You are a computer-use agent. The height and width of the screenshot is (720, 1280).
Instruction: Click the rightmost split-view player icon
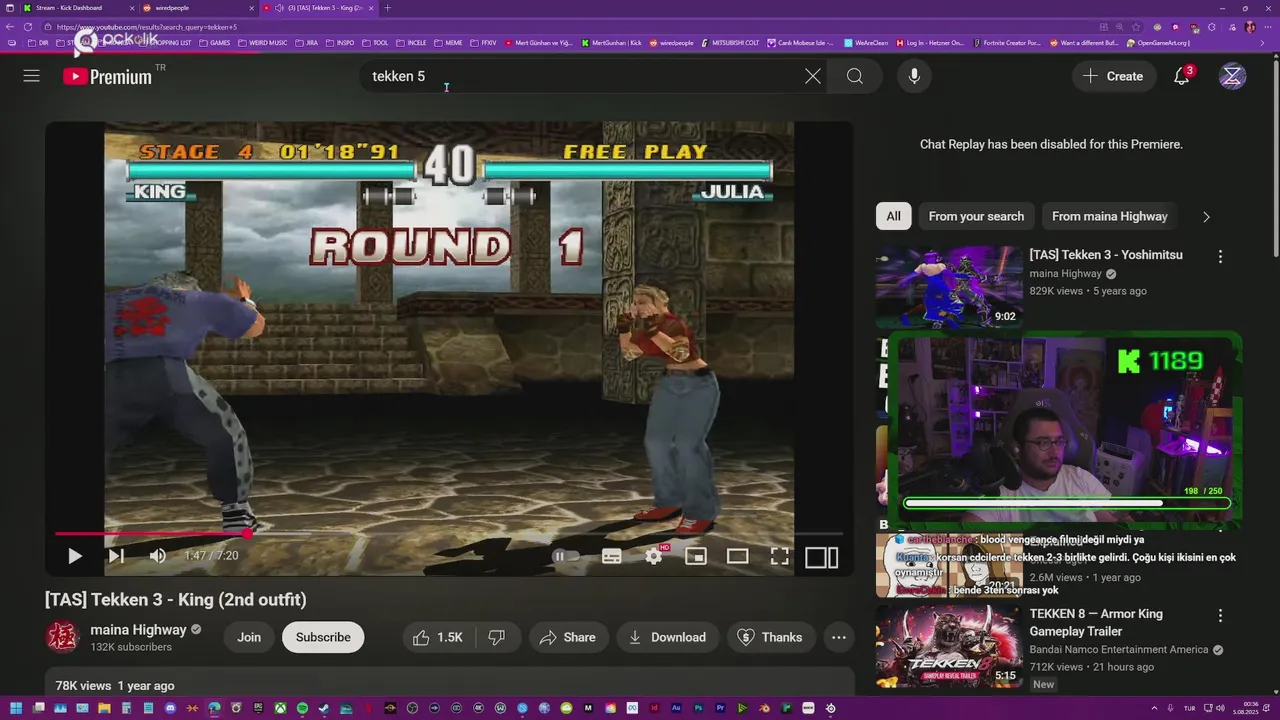[822, 557]
